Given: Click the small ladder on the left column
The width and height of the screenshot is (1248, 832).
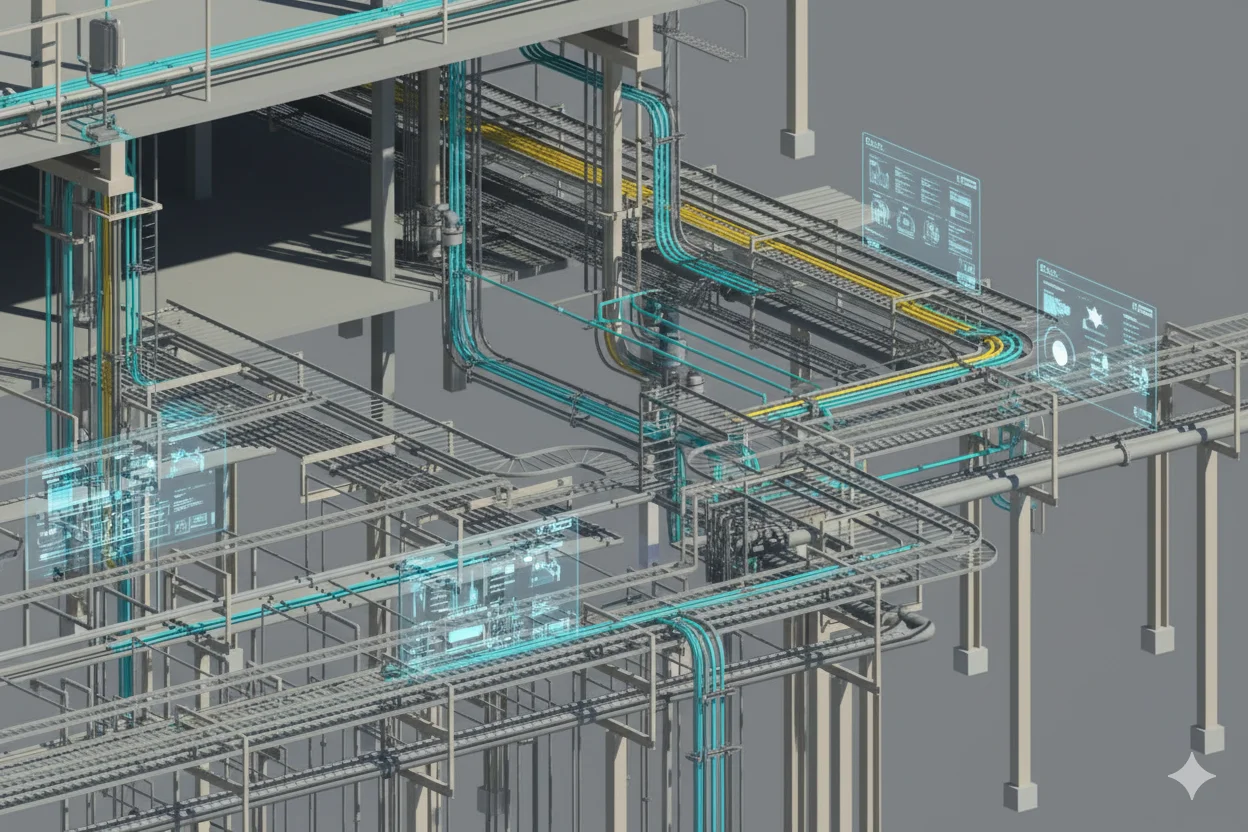Looking at the screenshot, I should click(147, 240).
